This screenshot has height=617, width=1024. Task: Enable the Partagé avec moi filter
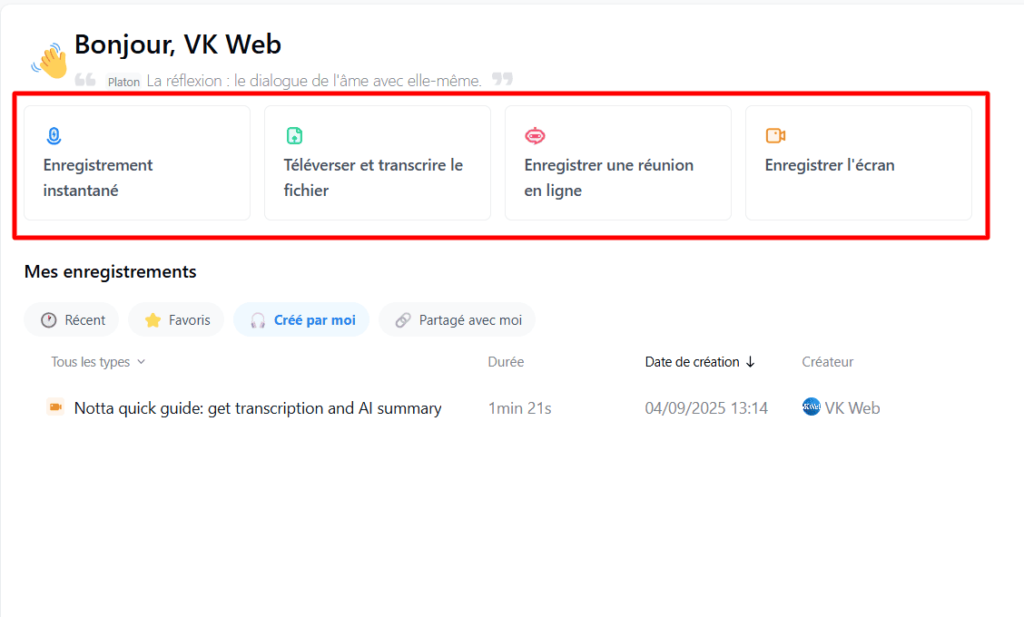pyautogui.click(x=456, y=320)
